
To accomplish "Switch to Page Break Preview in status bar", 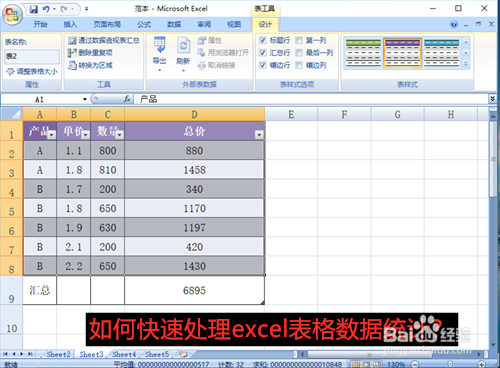I will pos(377,364).
